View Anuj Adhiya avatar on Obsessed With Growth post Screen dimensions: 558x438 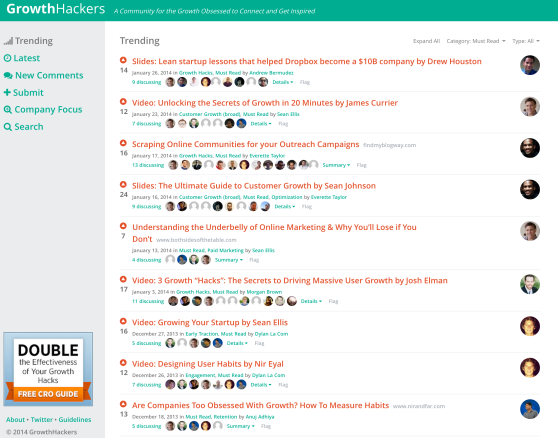pos(530,409)
